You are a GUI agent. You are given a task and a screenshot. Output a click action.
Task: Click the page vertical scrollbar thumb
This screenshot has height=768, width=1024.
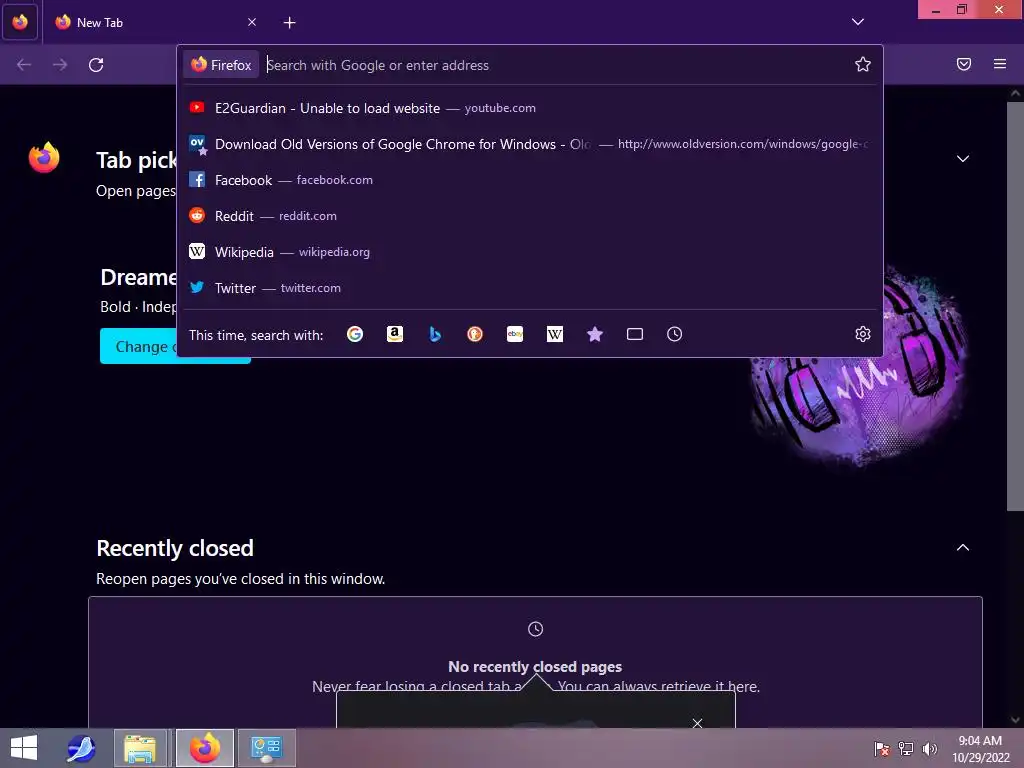pyautogui.click(x=1015, y=306)
